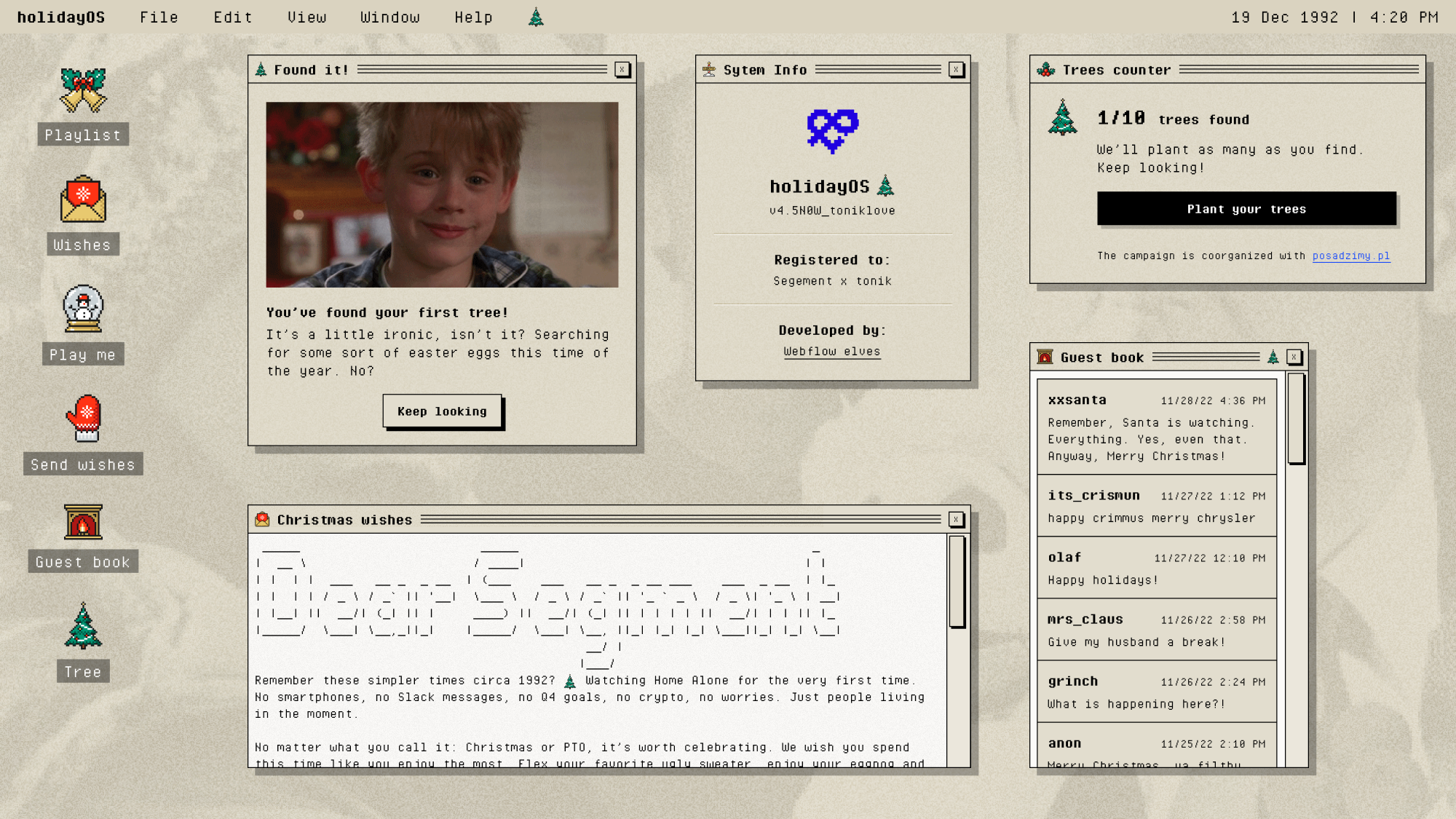Open the Window menu
Screen dimensions: 1456x819
(390, 17)
